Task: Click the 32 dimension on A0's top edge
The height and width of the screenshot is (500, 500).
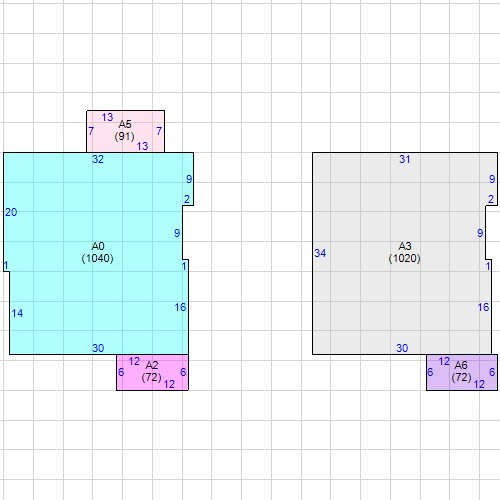Action: (98, 159)
